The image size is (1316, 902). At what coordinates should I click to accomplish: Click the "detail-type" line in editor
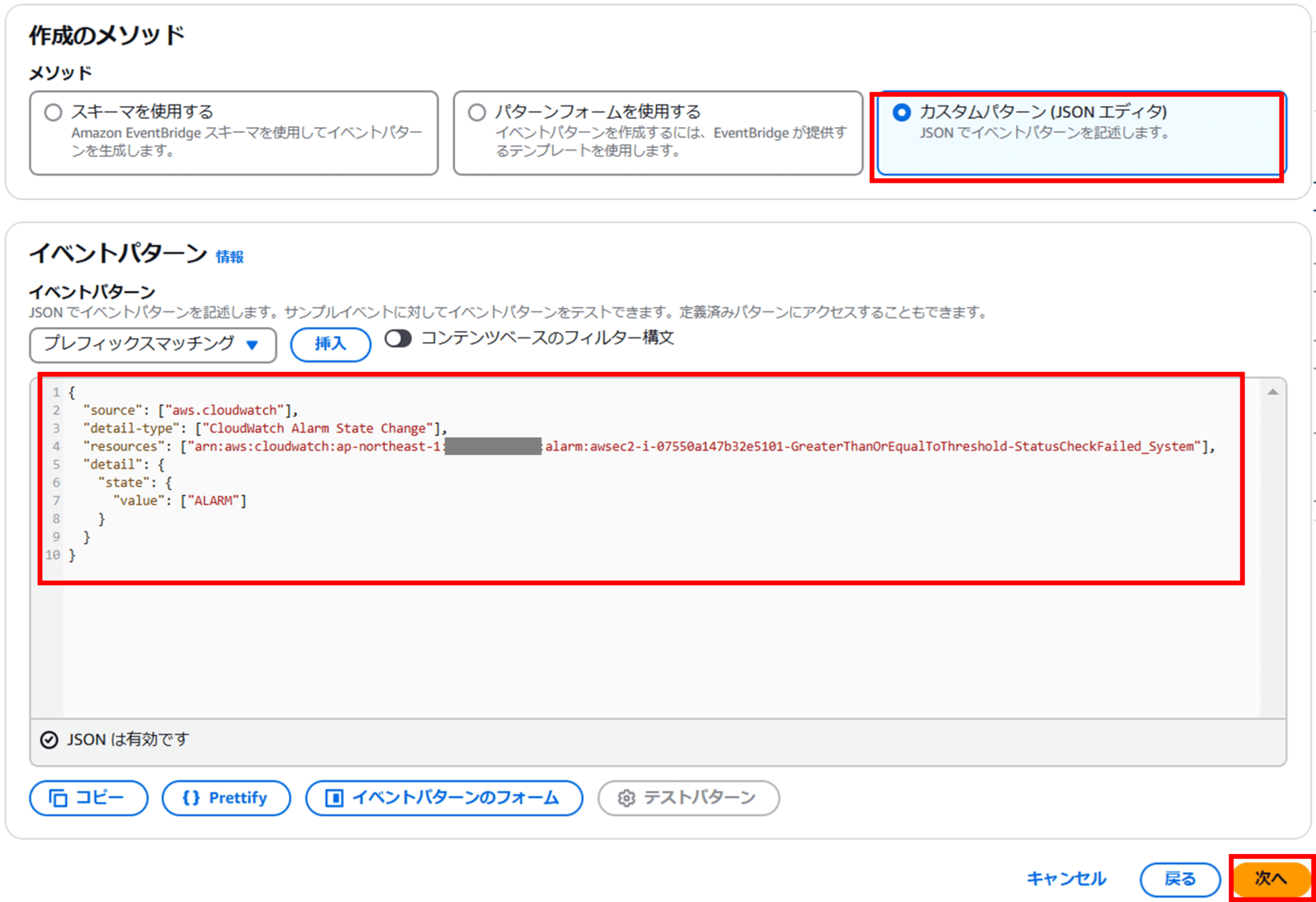[265, 428]
